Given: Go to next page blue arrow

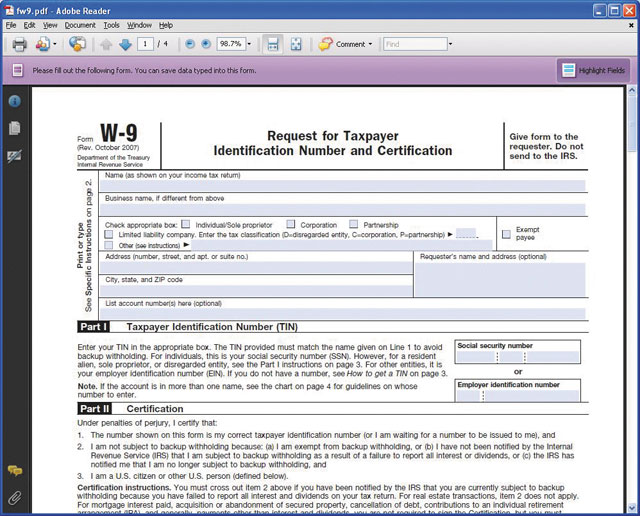Looking at the screenshot, I should [x=125, y=44].
